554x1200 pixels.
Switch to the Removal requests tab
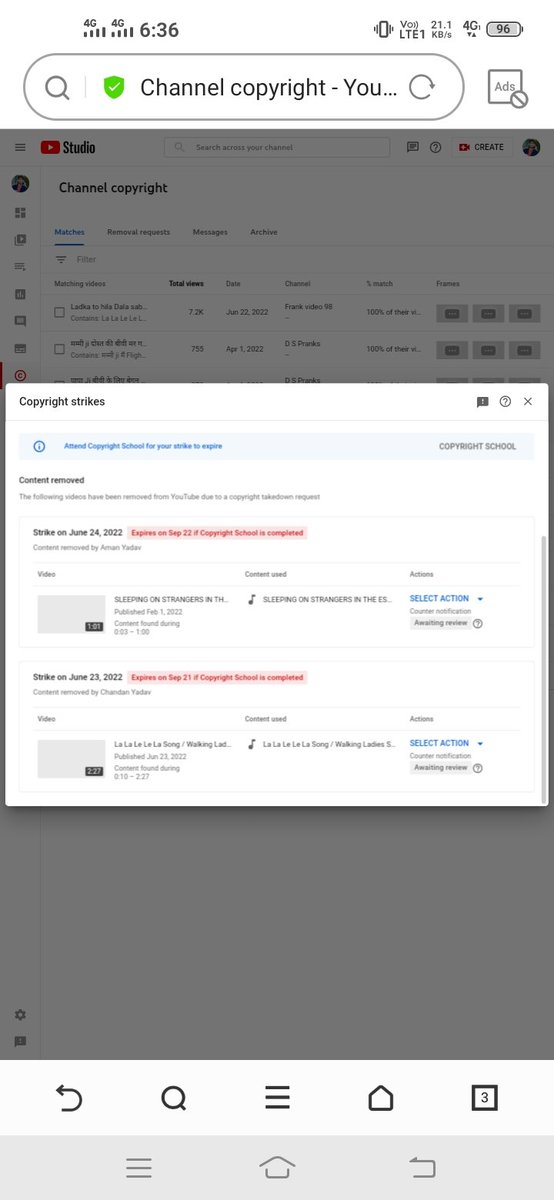[x=138, y=232]
